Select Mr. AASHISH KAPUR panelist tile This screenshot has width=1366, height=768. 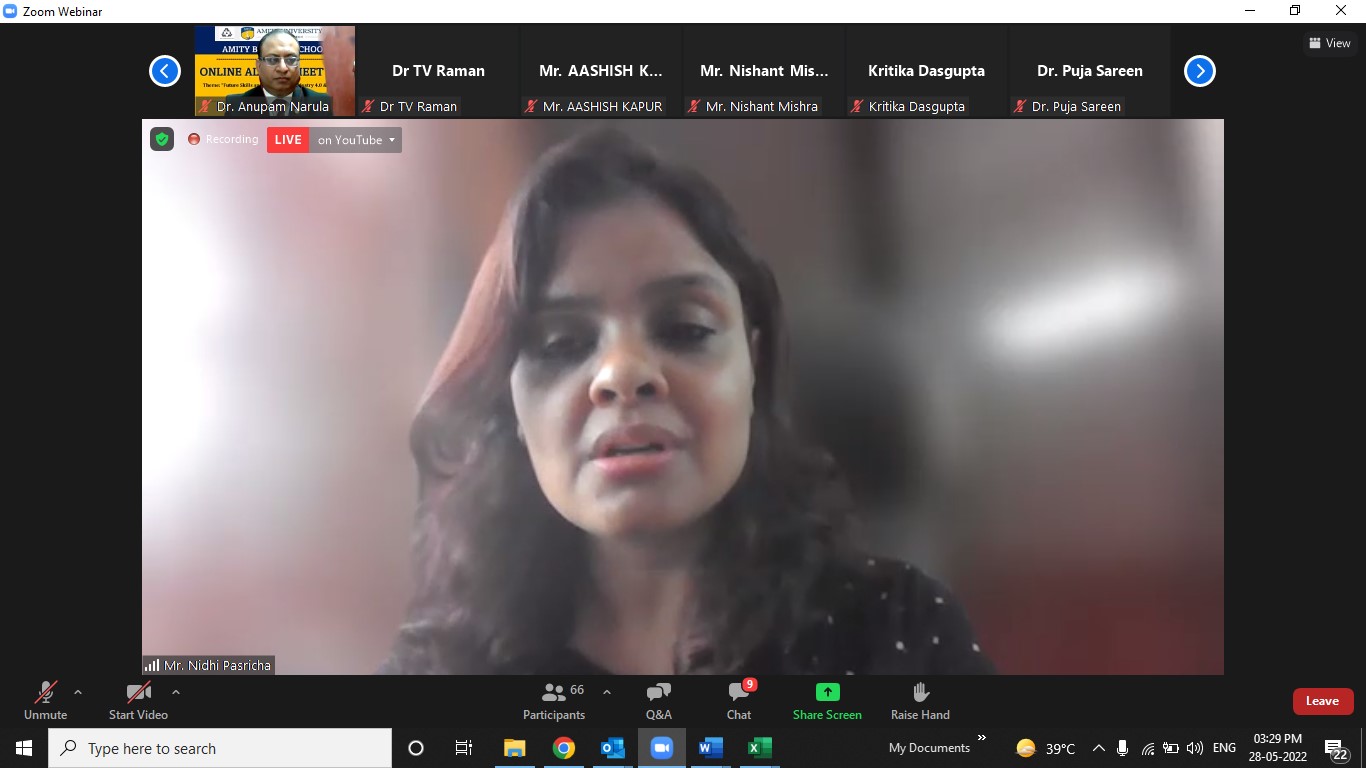[x=601, y=71]
